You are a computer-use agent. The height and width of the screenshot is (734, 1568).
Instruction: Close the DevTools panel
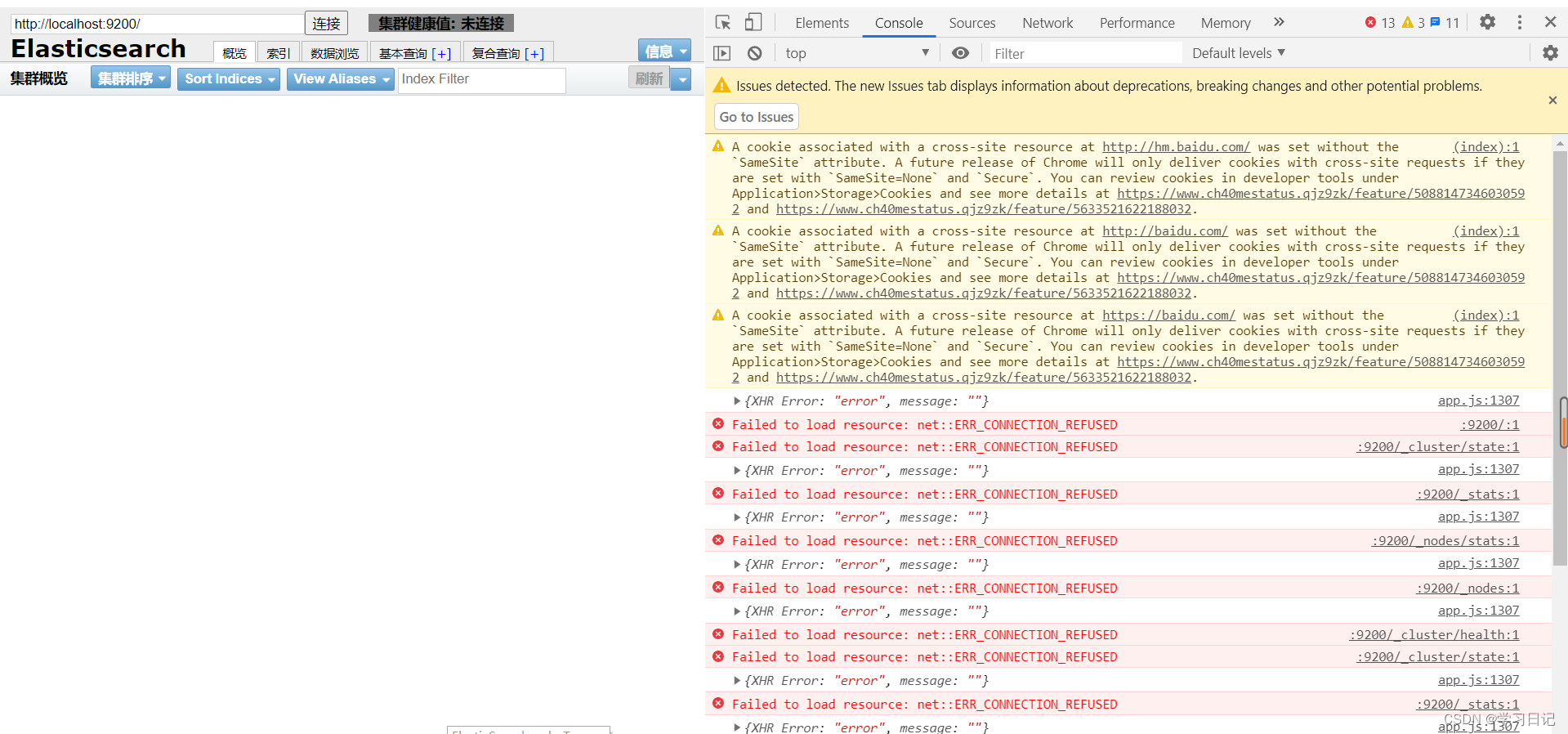point(1550,22)
